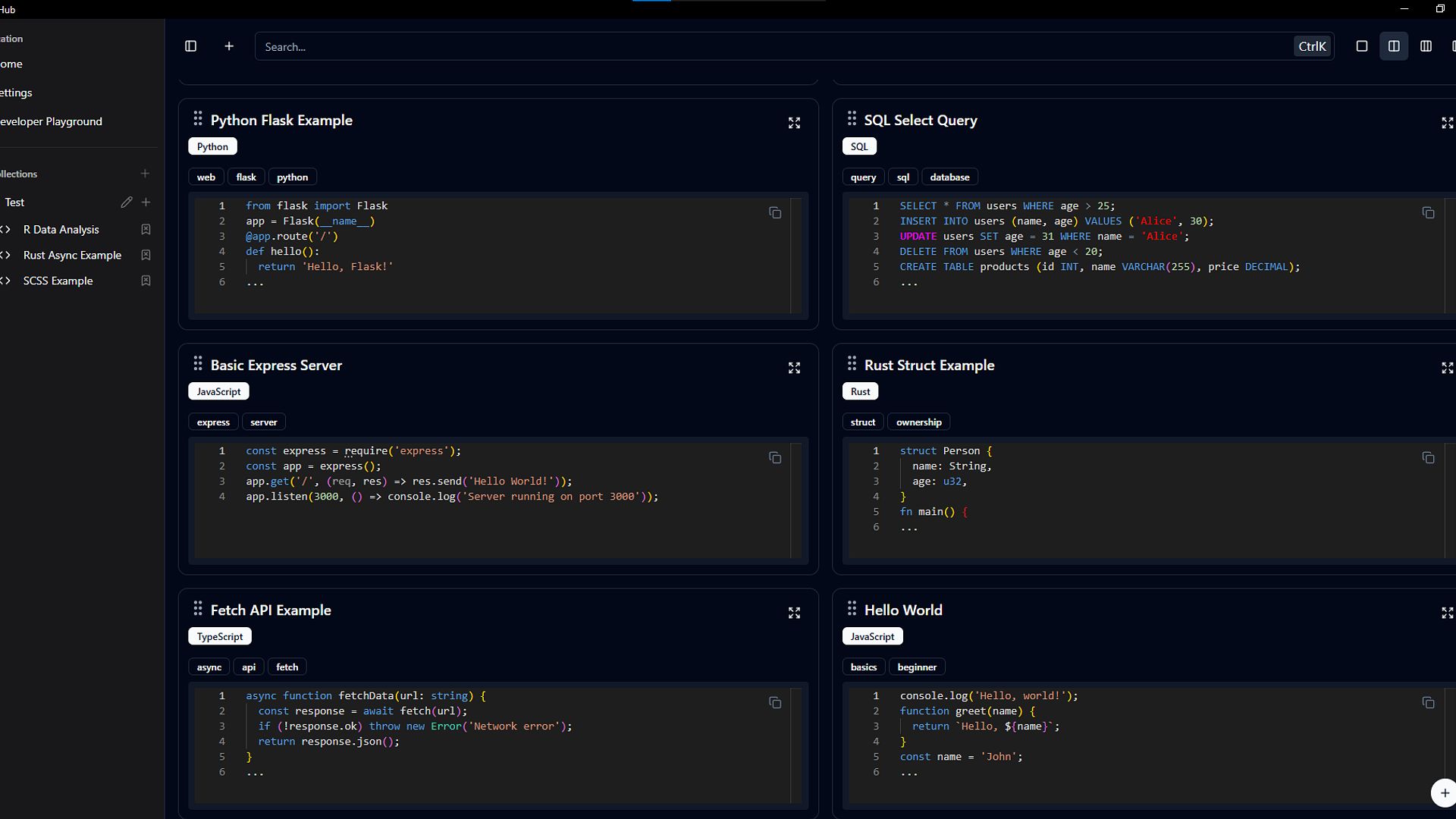
Task: Select the 'database' tag
Action: (x=950, y=177)
